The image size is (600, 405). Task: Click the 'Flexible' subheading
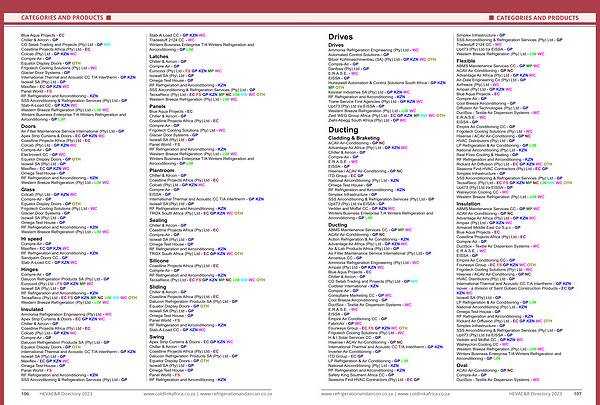point(466,61)
